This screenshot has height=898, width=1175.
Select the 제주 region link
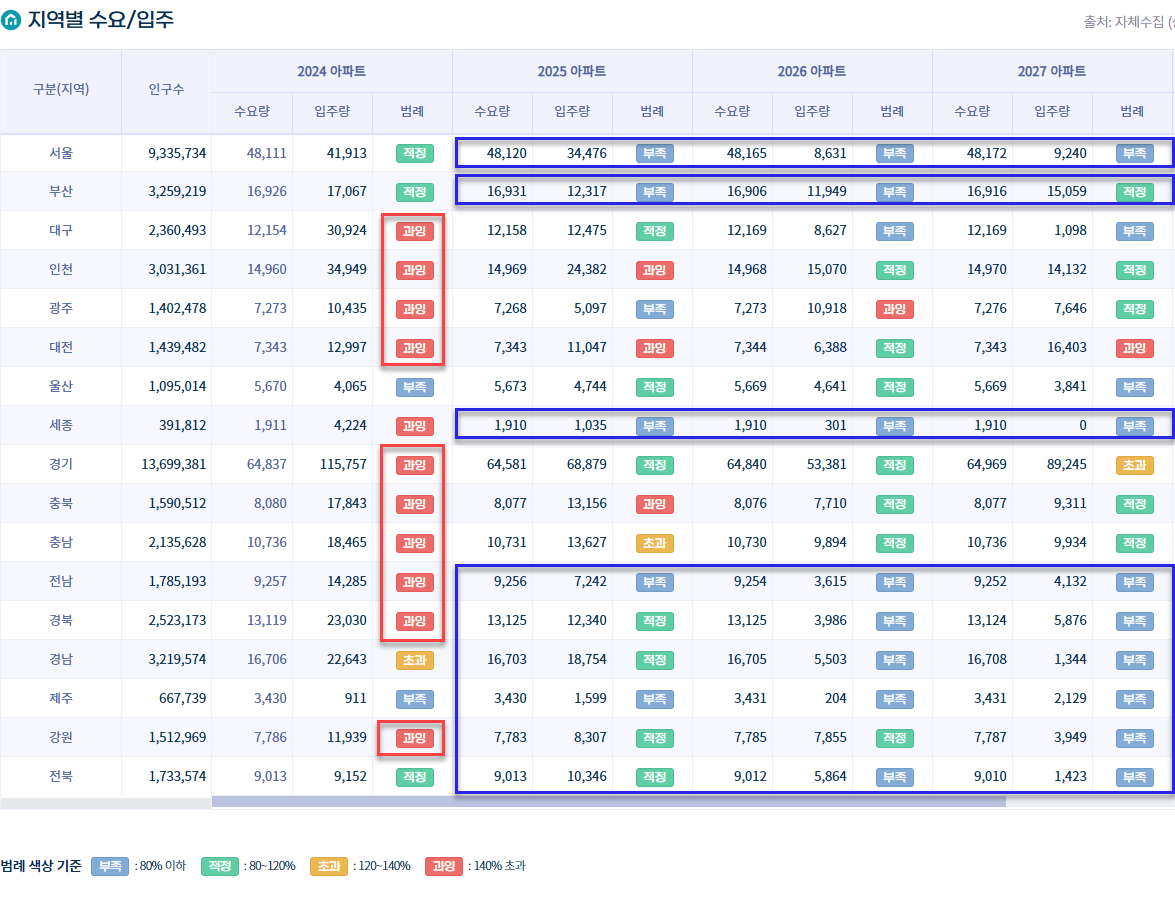tap(61, 698)
